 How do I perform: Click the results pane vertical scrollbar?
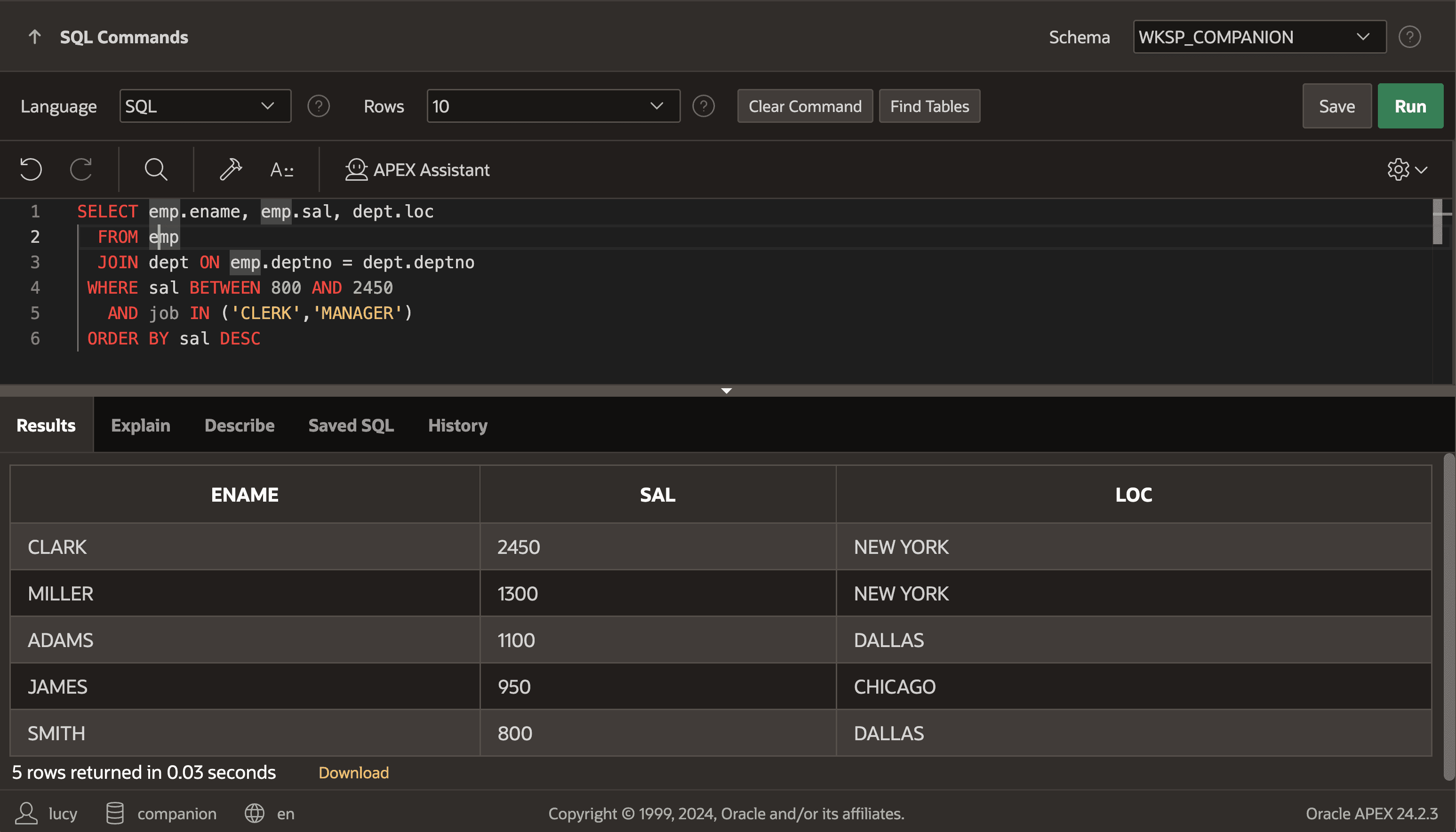click(1448, 617)
